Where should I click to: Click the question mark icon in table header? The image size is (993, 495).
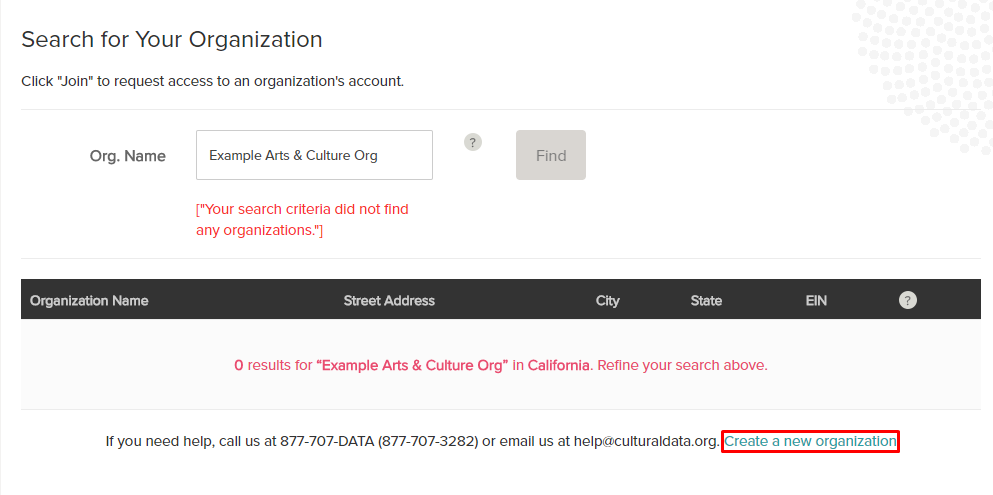[907, 300]
